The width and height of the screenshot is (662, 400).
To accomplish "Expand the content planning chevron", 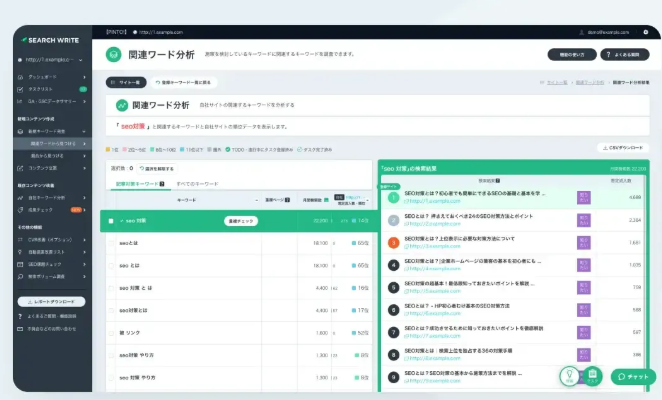I will 84,168.
